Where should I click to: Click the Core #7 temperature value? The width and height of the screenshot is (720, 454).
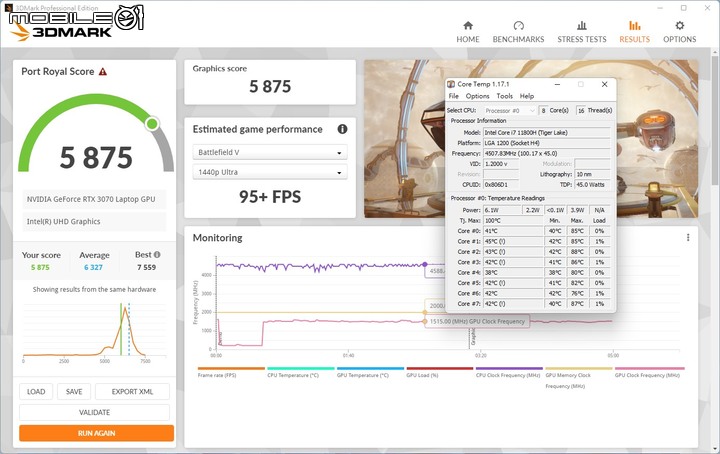click(513, 303)
